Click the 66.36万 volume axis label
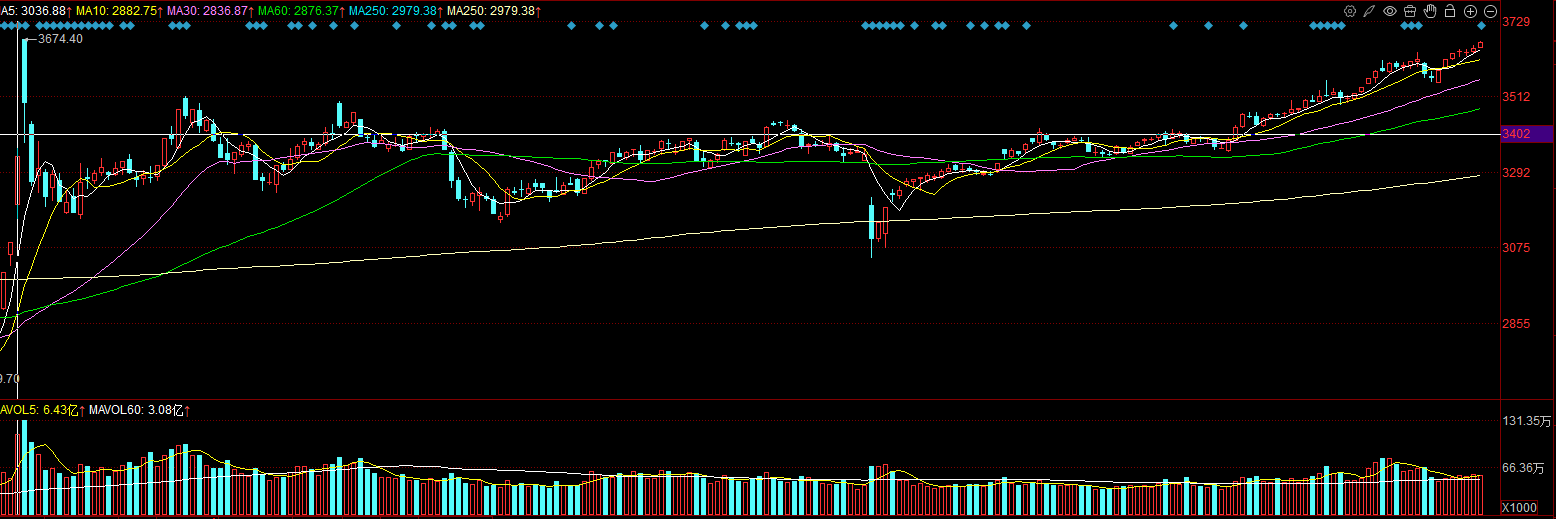 [1524, 467]
